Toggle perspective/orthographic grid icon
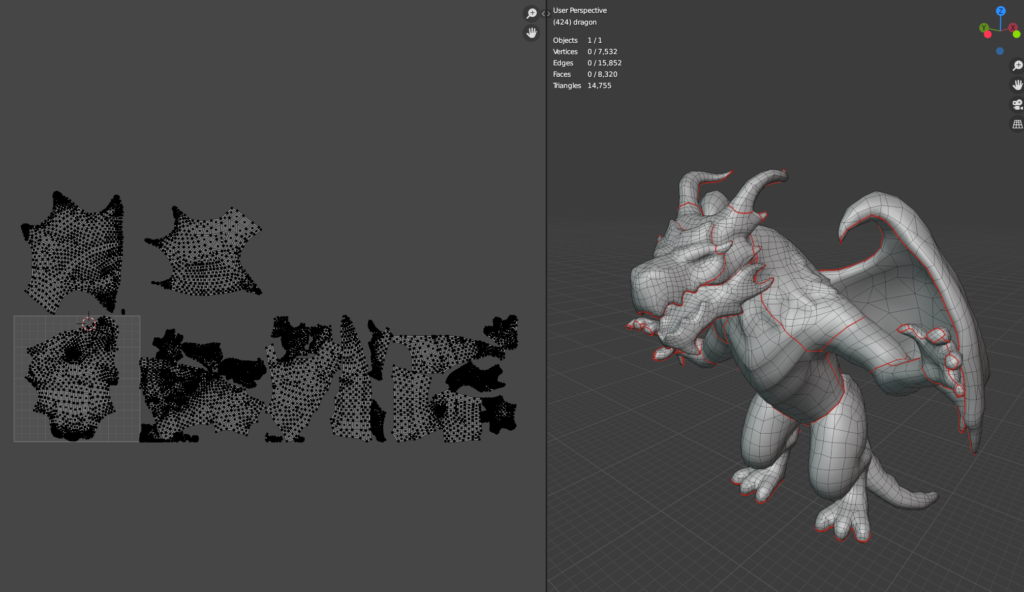Viewport: 1024px width, 592px height. [x=1017, y=124]
